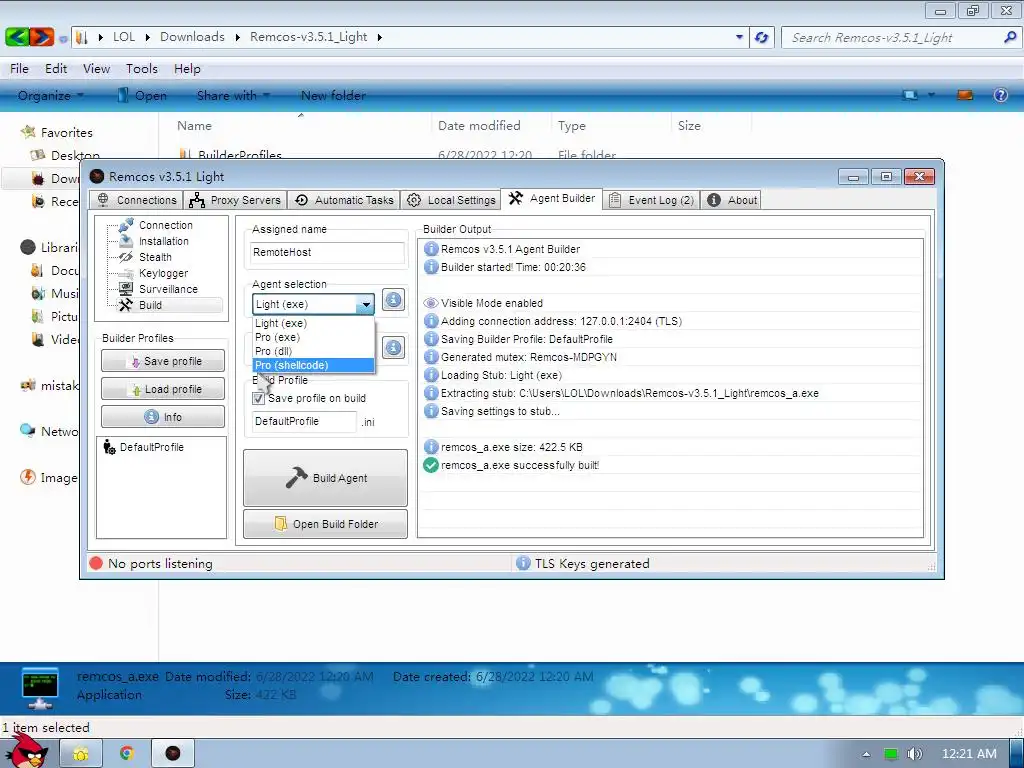
Task: Click the Explorer refresh icon
Action: click(761, 37)
